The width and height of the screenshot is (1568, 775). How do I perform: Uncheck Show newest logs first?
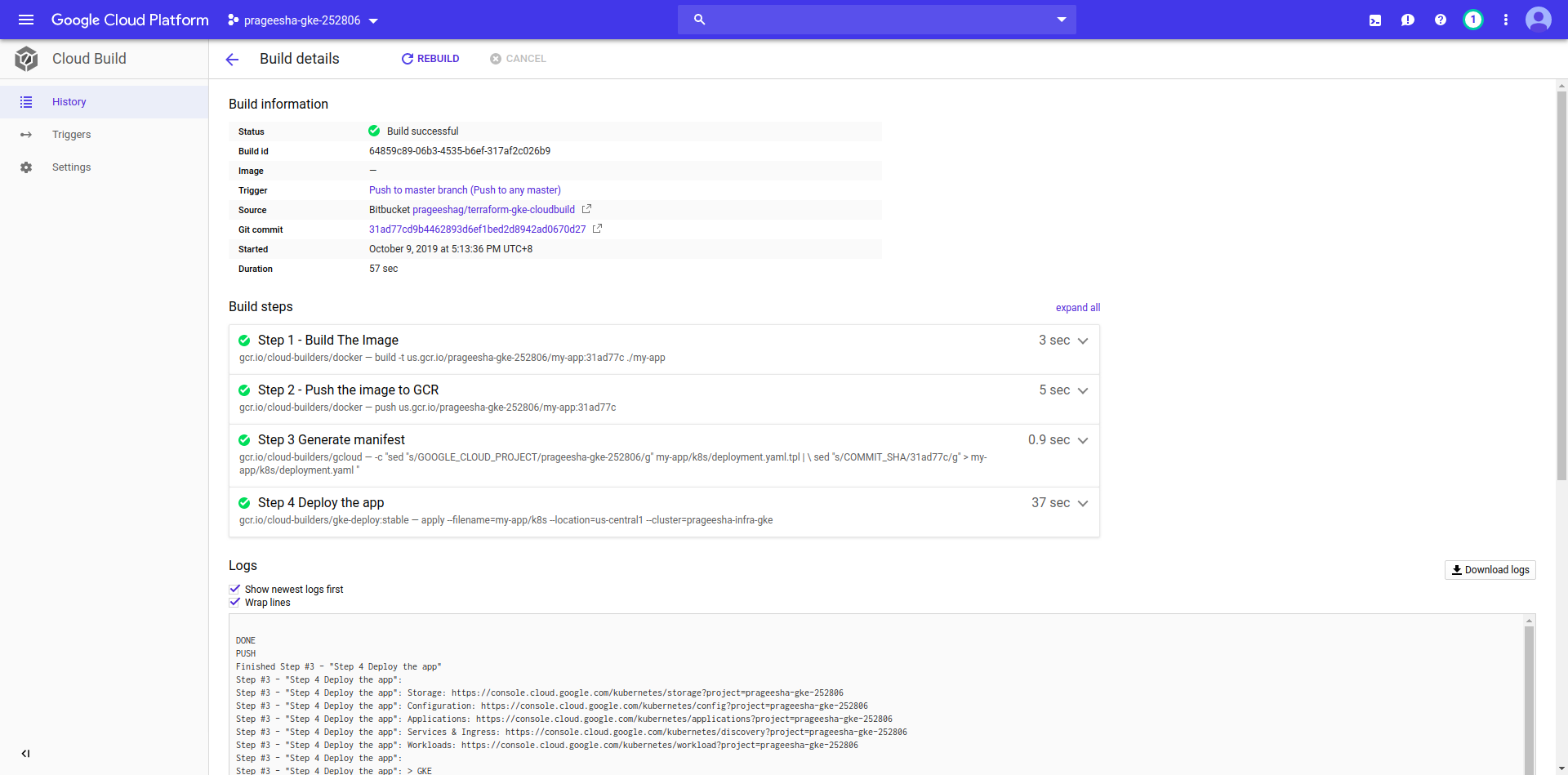[235, 589]
